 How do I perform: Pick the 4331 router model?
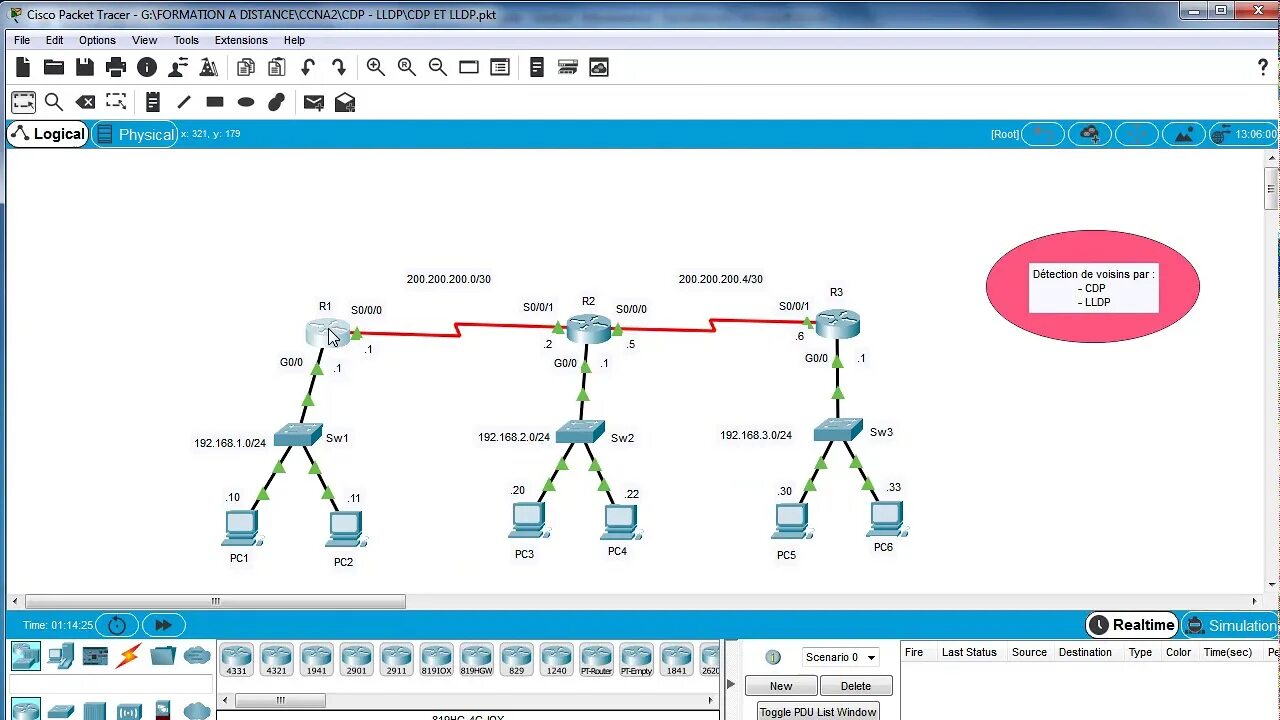coord(236,660)
